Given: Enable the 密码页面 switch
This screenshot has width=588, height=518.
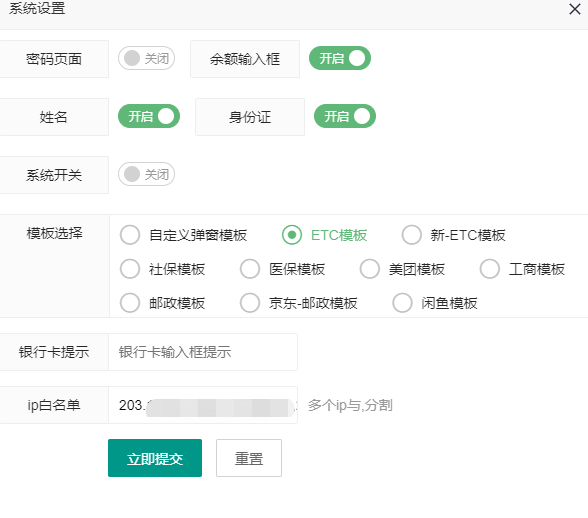Looking at the screenshot, I should (146, 58).
